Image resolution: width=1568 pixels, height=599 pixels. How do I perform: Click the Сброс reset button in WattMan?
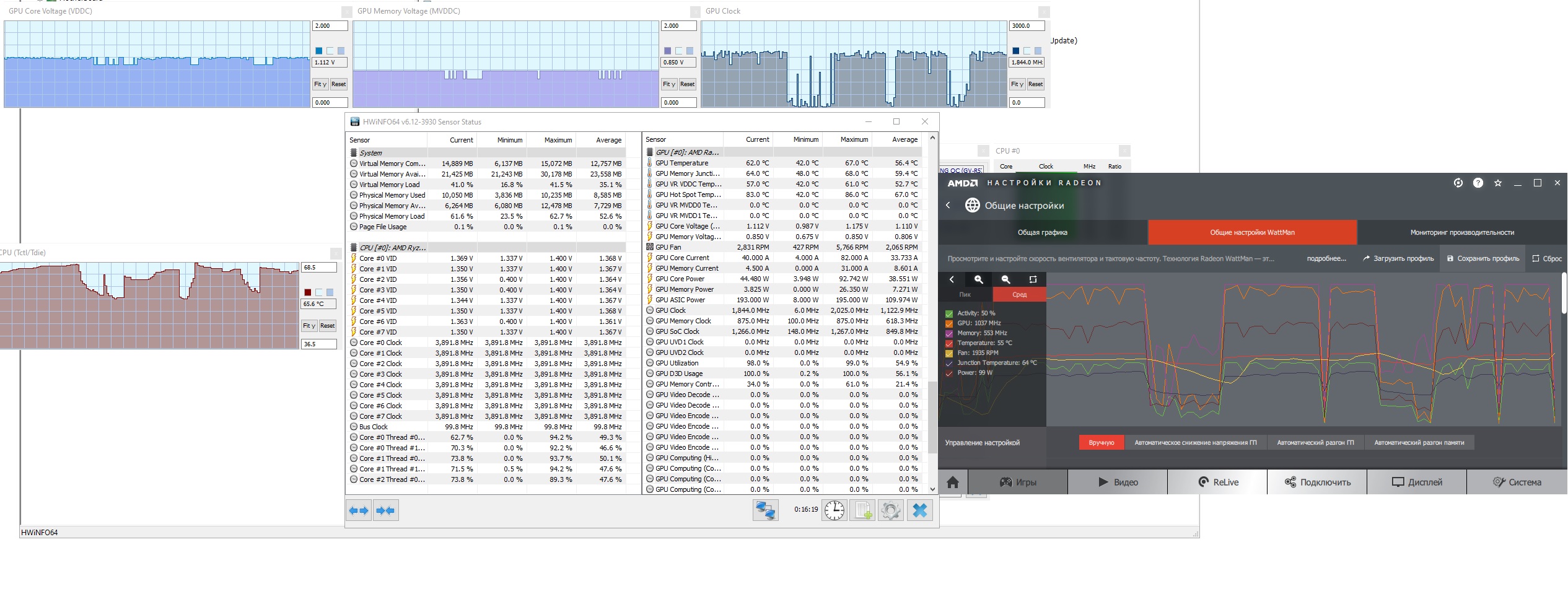(x=1547, y=259)
